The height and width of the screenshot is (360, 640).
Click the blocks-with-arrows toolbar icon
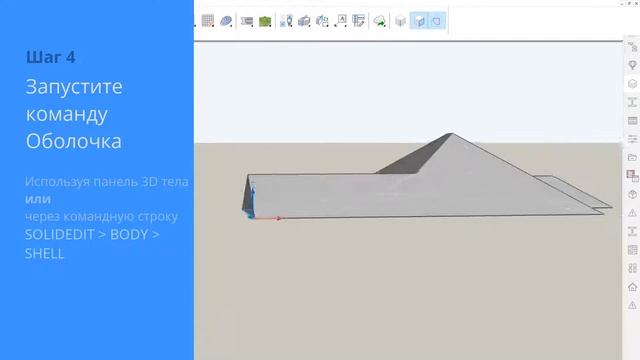(x=322, y=21)
